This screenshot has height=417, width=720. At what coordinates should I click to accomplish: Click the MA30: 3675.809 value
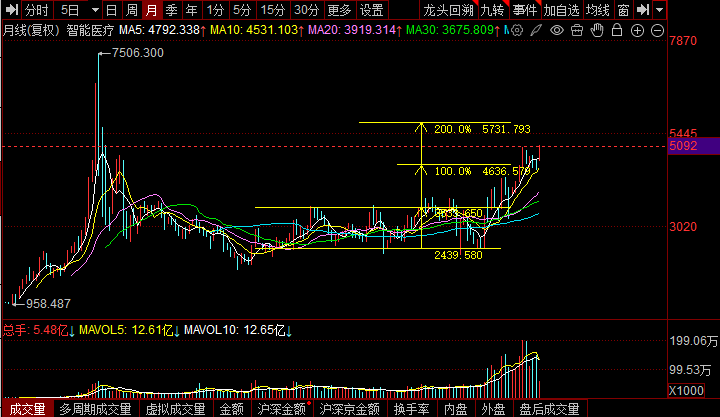click(x=453, y=31)
